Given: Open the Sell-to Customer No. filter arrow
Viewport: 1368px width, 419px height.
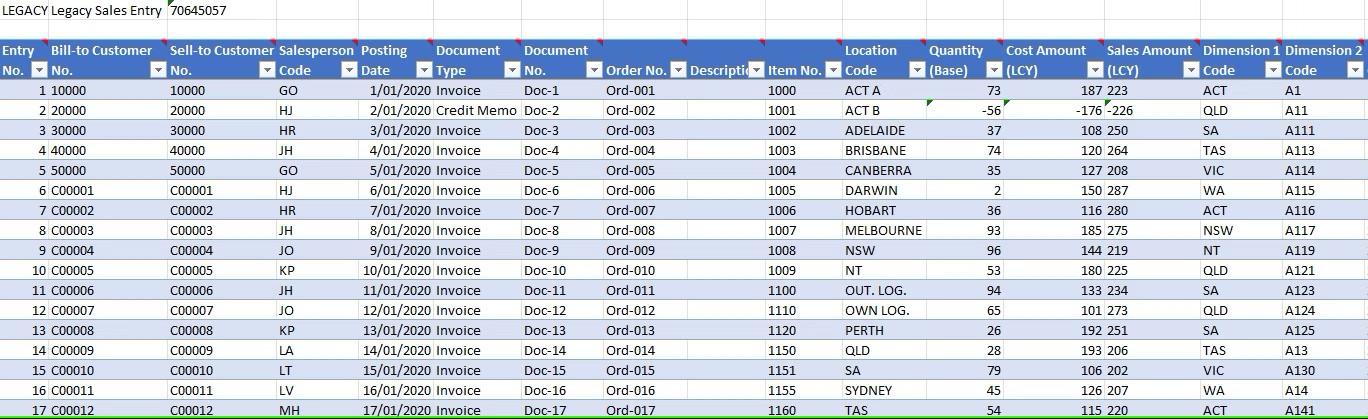Looking at the screenshot, I should (267, 70).
